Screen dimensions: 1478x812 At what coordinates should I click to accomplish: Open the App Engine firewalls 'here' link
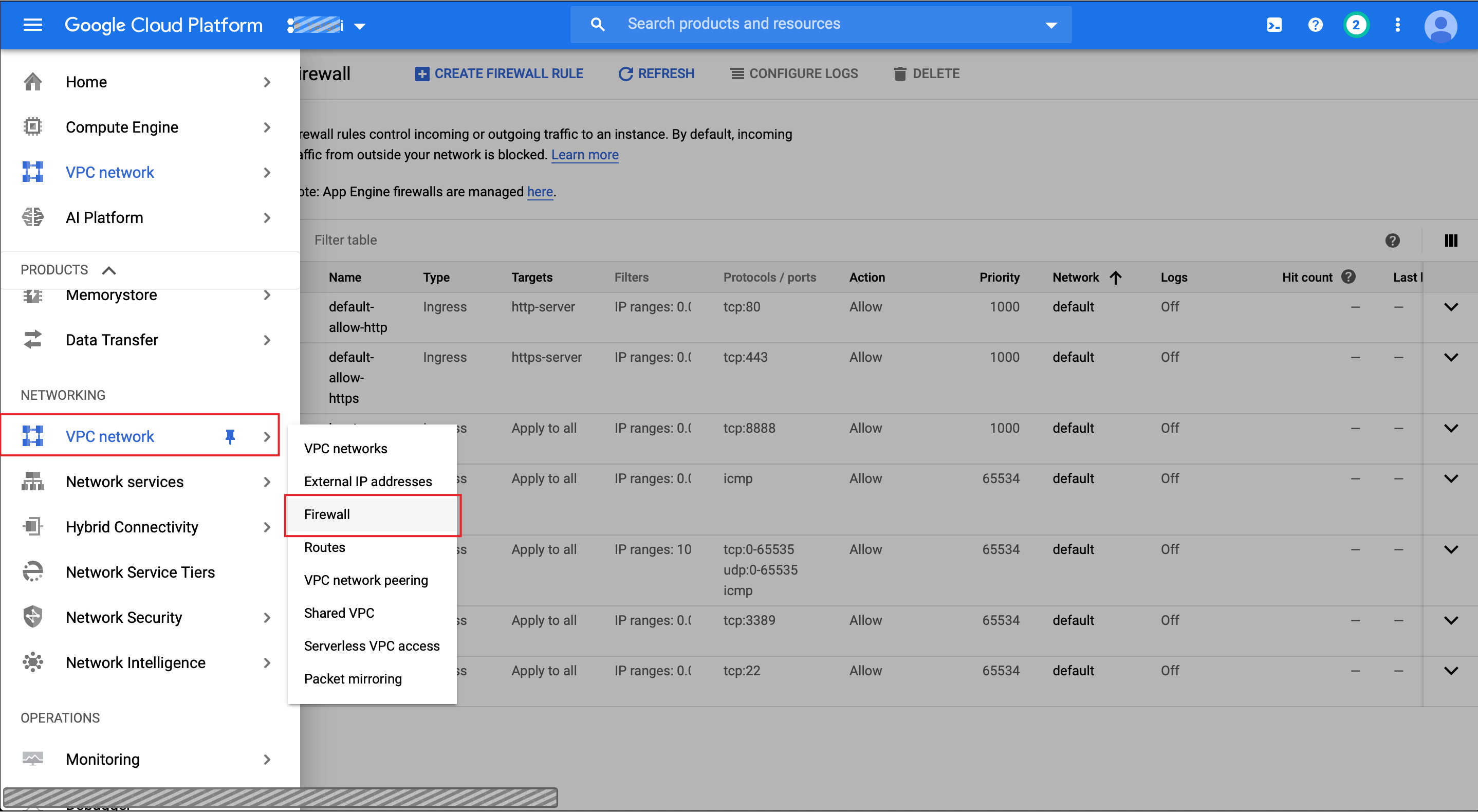540,192
